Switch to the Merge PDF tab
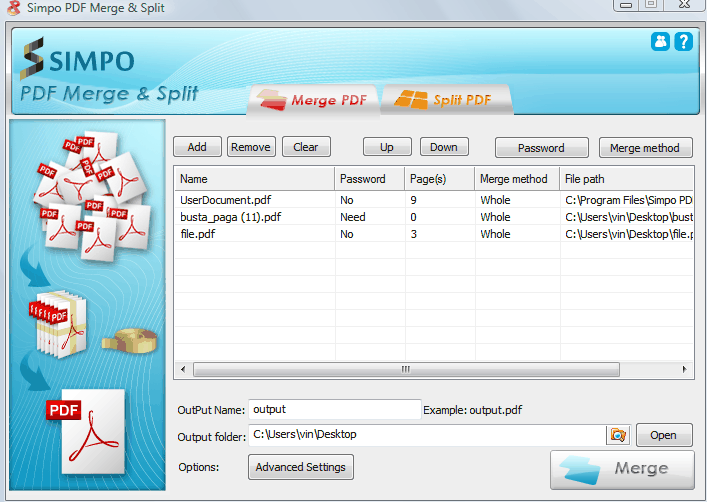707x502 pixels. point(314,100)
